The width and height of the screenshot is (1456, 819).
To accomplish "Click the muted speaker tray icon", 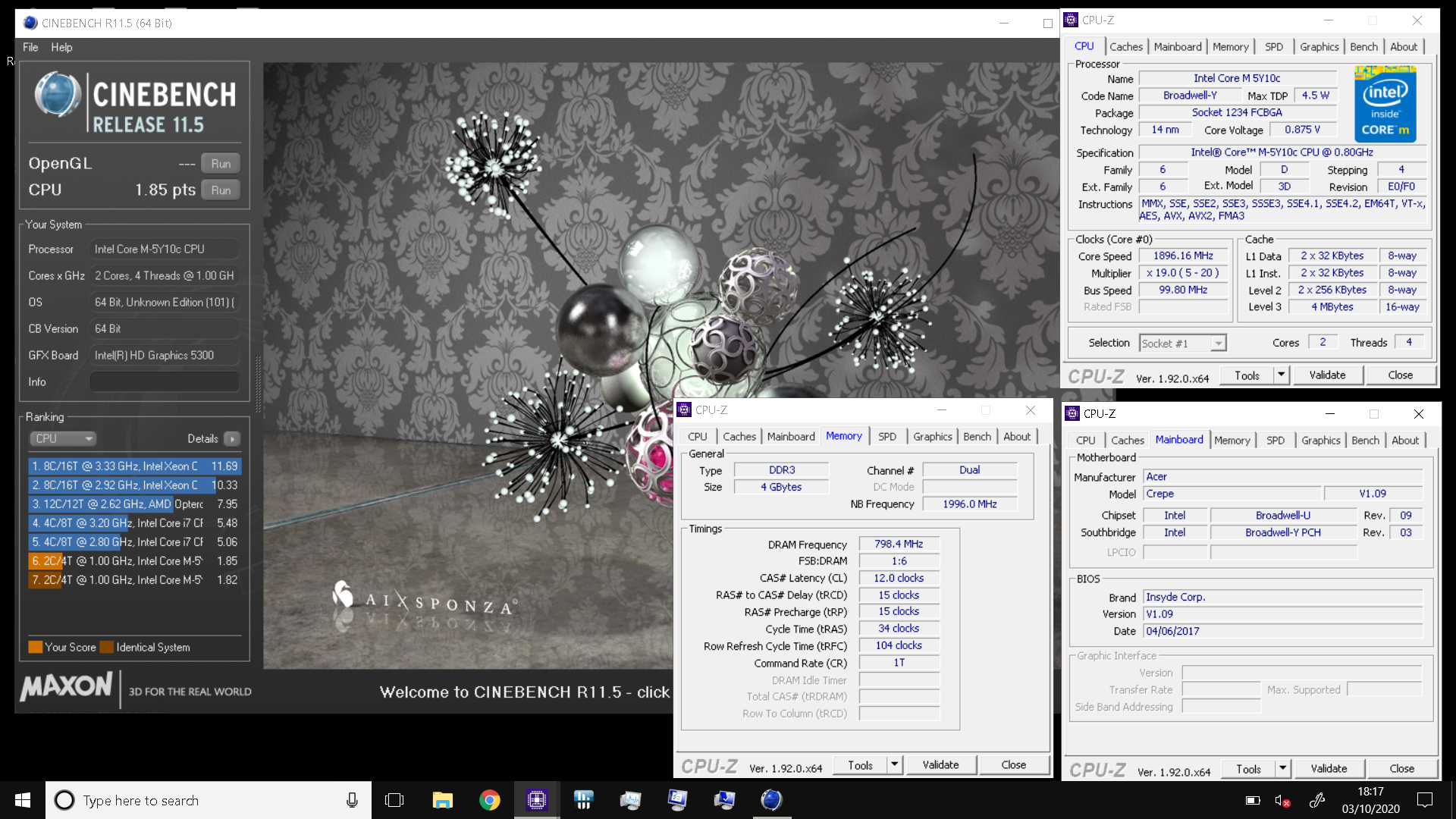I will coord(1283,800).
